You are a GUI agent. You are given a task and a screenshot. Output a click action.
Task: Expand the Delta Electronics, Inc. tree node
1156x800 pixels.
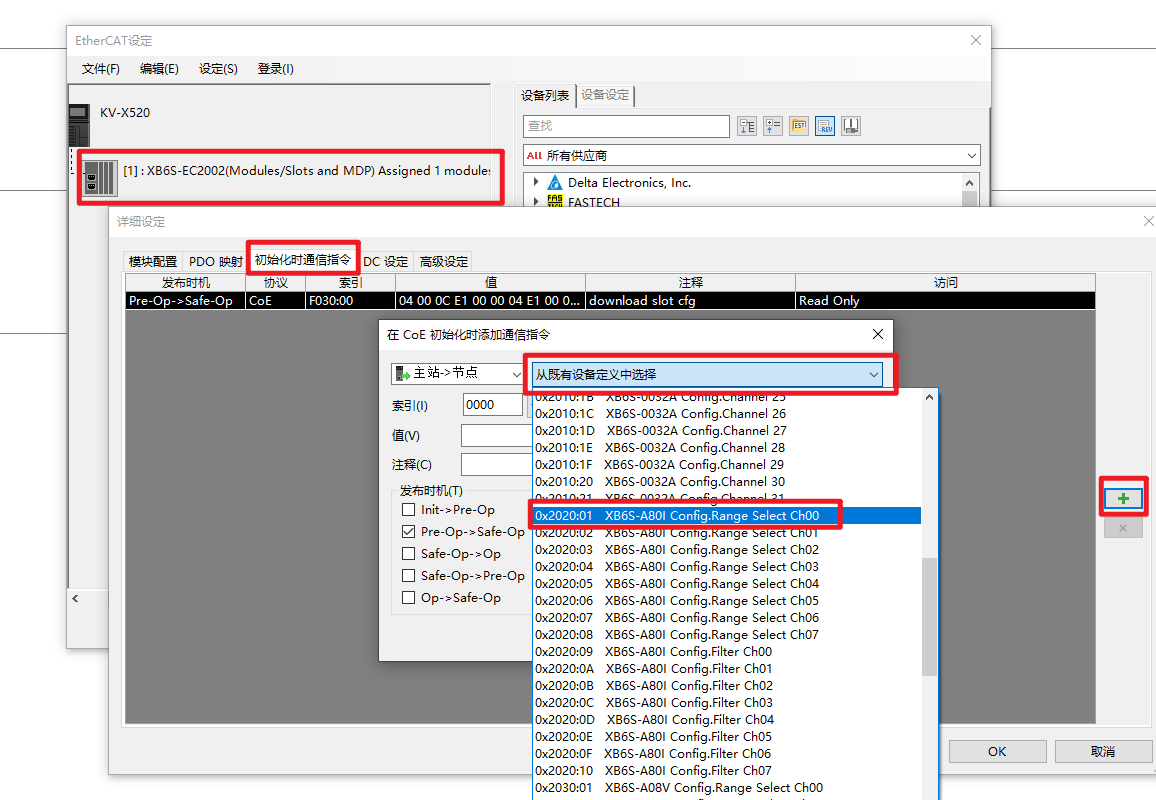click(536, 183)
